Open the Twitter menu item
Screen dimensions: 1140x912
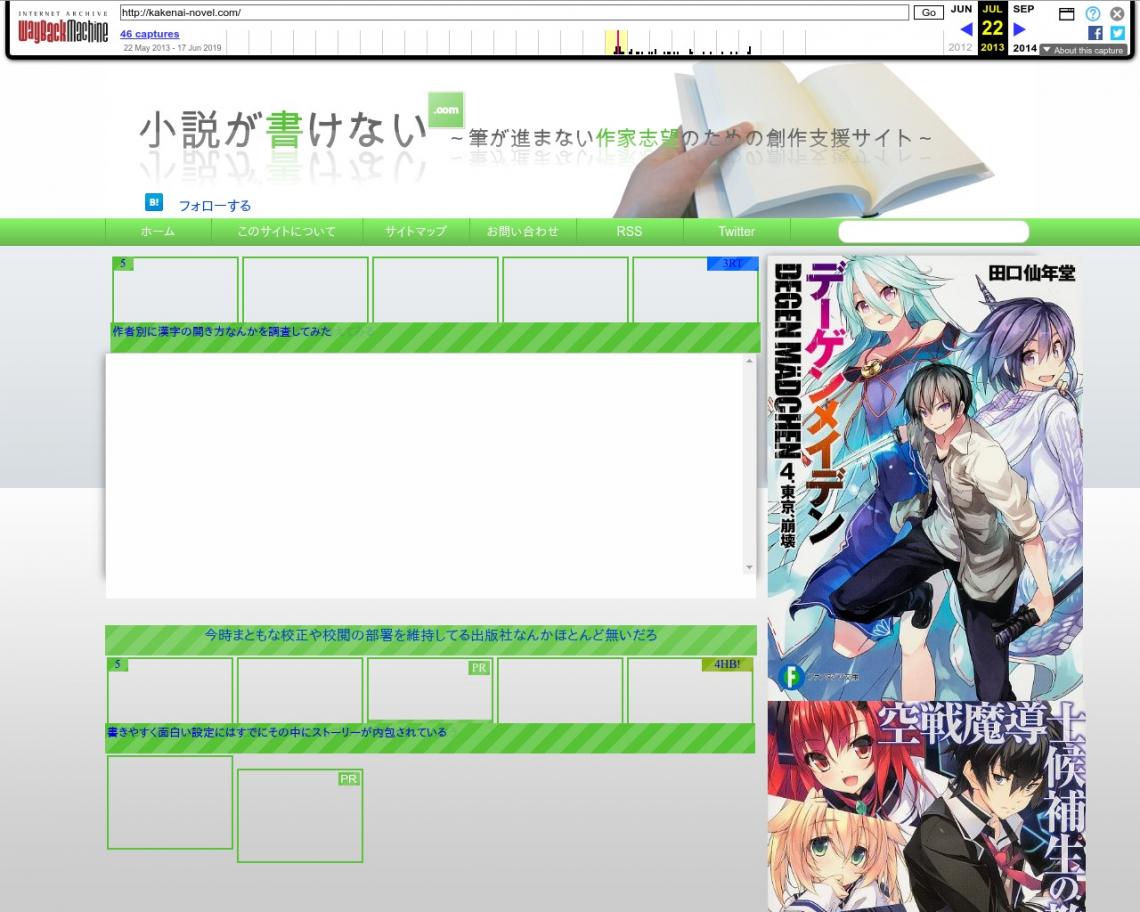click(736, 231)
